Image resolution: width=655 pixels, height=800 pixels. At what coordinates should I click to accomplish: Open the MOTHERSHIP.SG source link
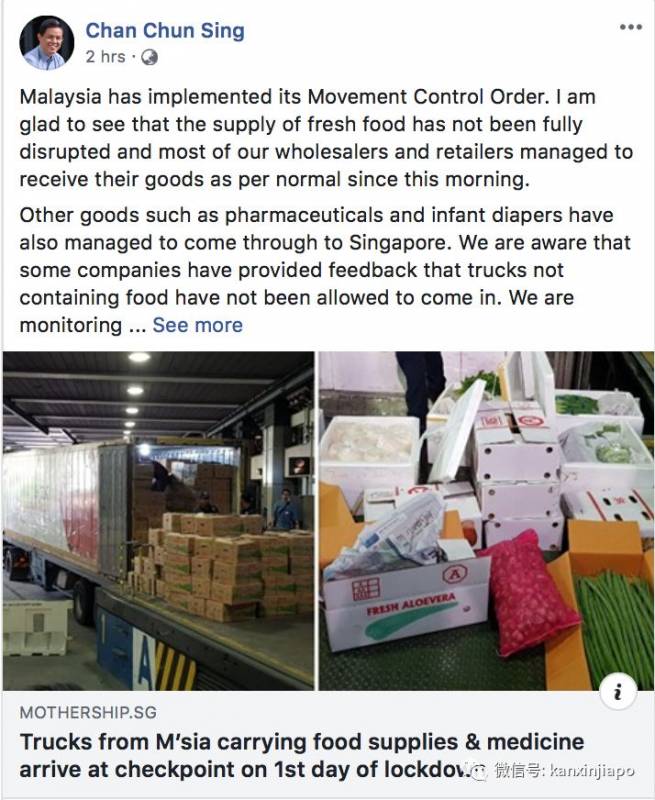(x=88, y=712)
